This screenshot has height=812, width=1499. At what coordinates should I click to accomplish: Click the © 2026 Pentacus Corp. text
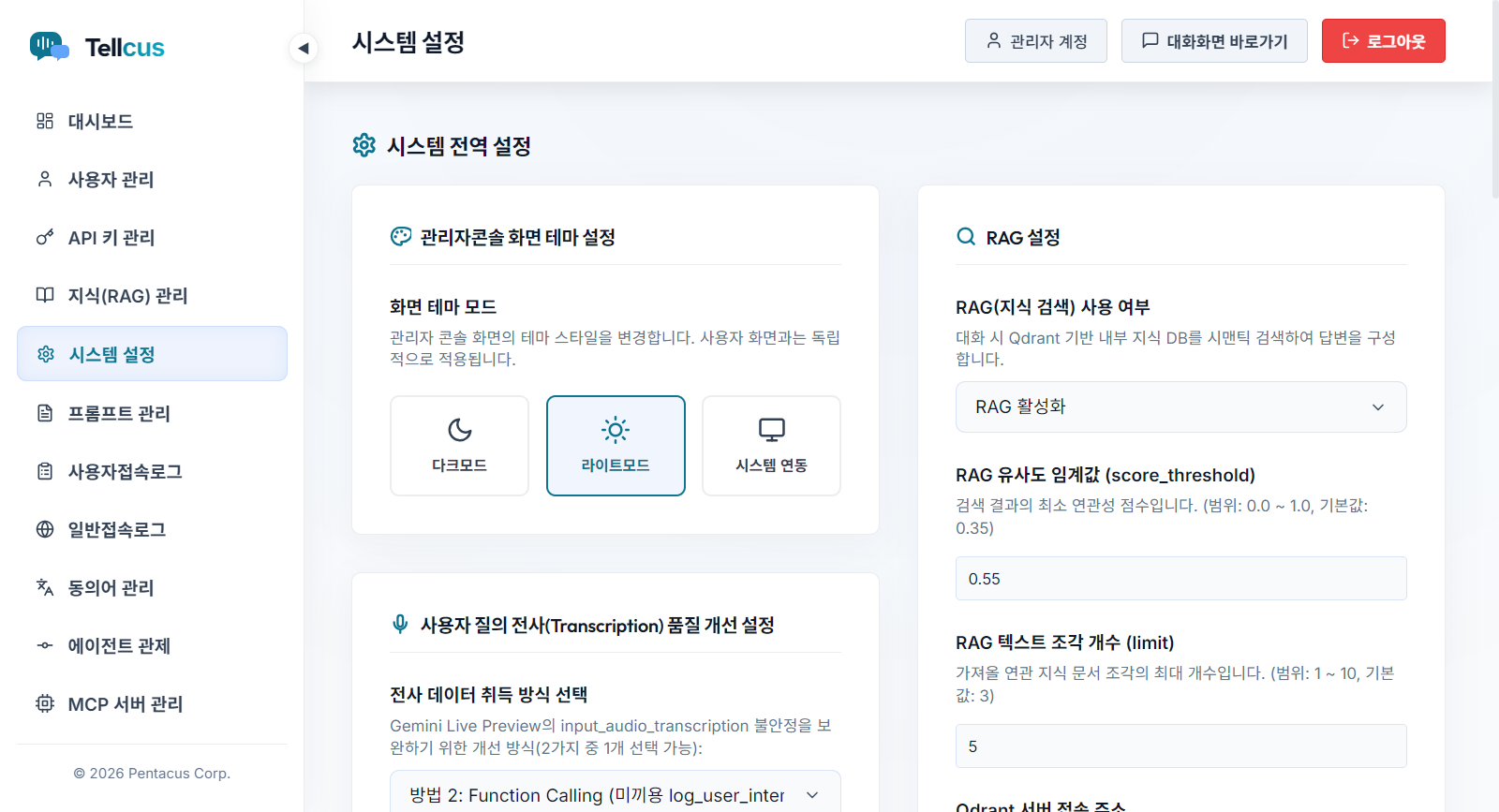[x=152, y=774]
